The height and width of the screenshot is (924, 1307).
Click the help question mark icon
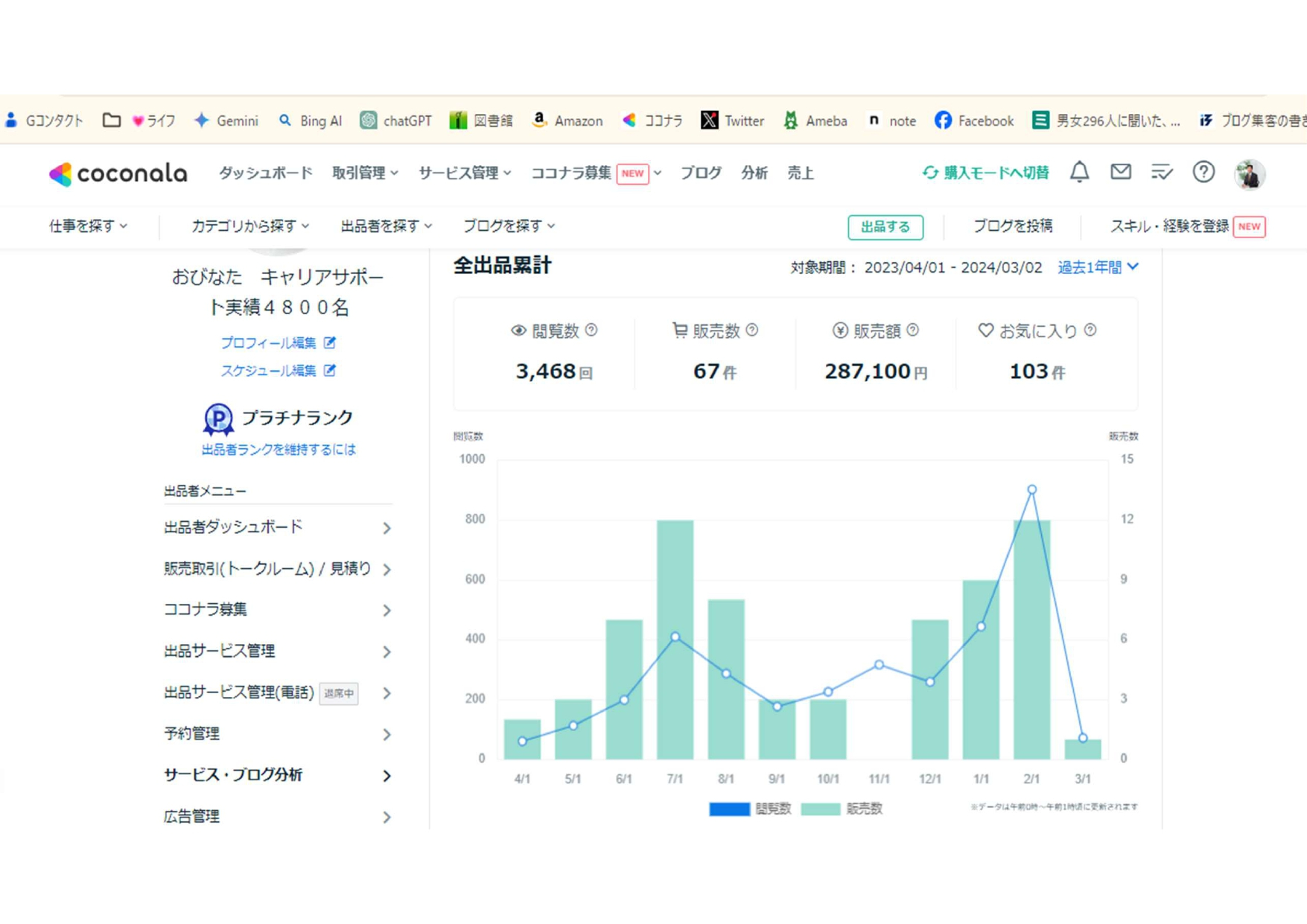(1203, 173)
